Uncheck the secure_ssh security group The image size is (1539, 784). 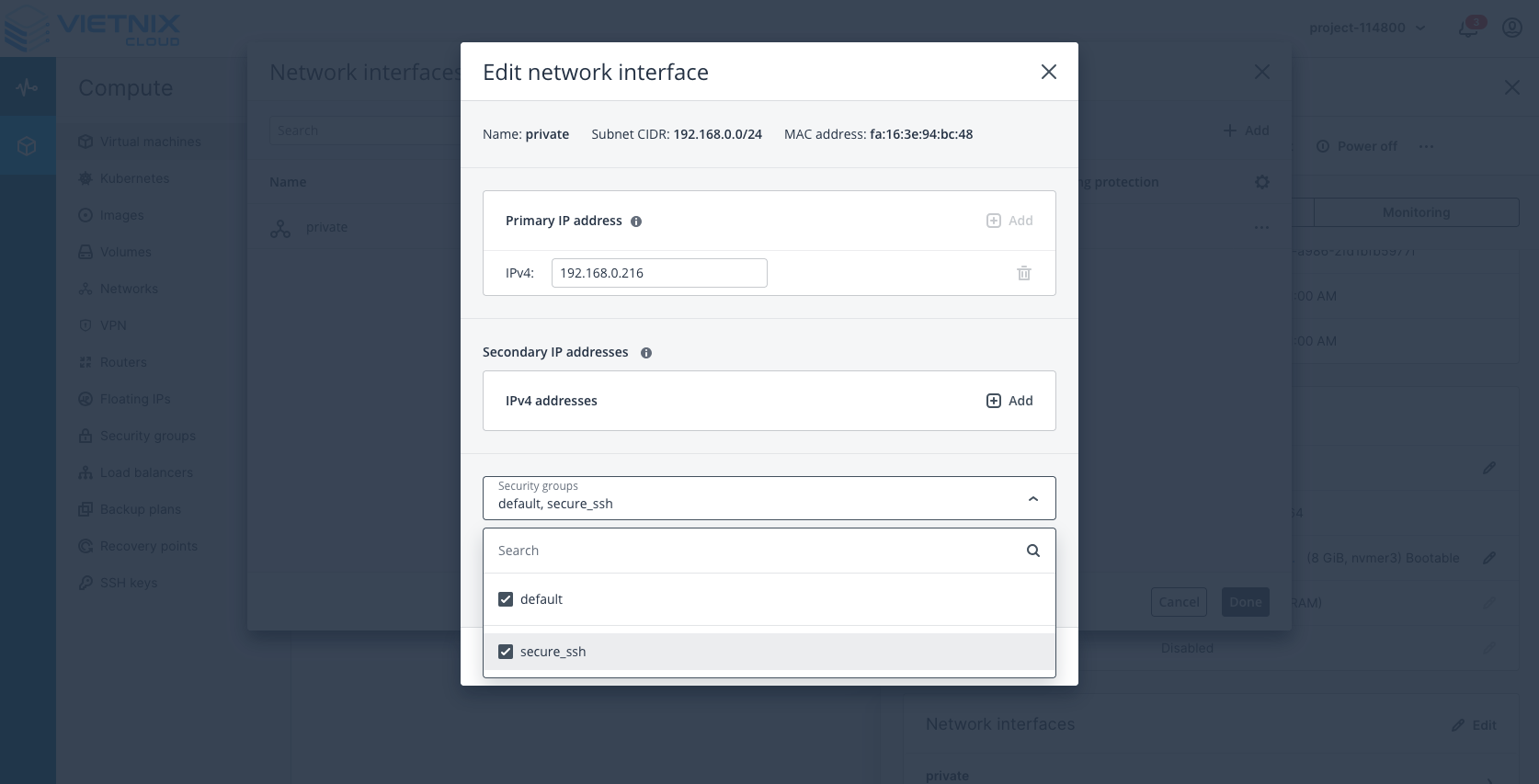tap(506, 651)
